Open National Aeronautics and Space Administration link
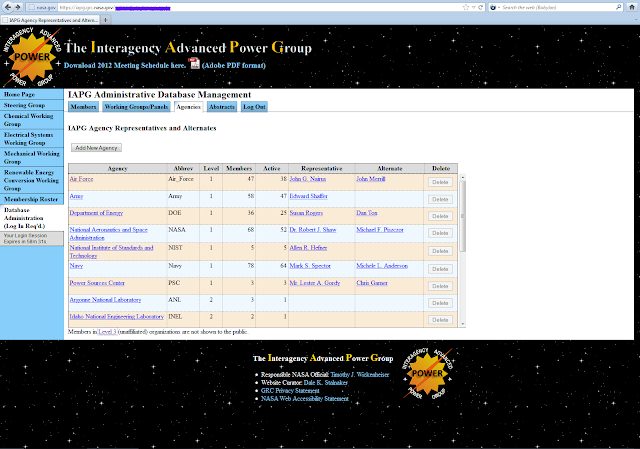Screen dimensions: 640x449 coord(109,233)
